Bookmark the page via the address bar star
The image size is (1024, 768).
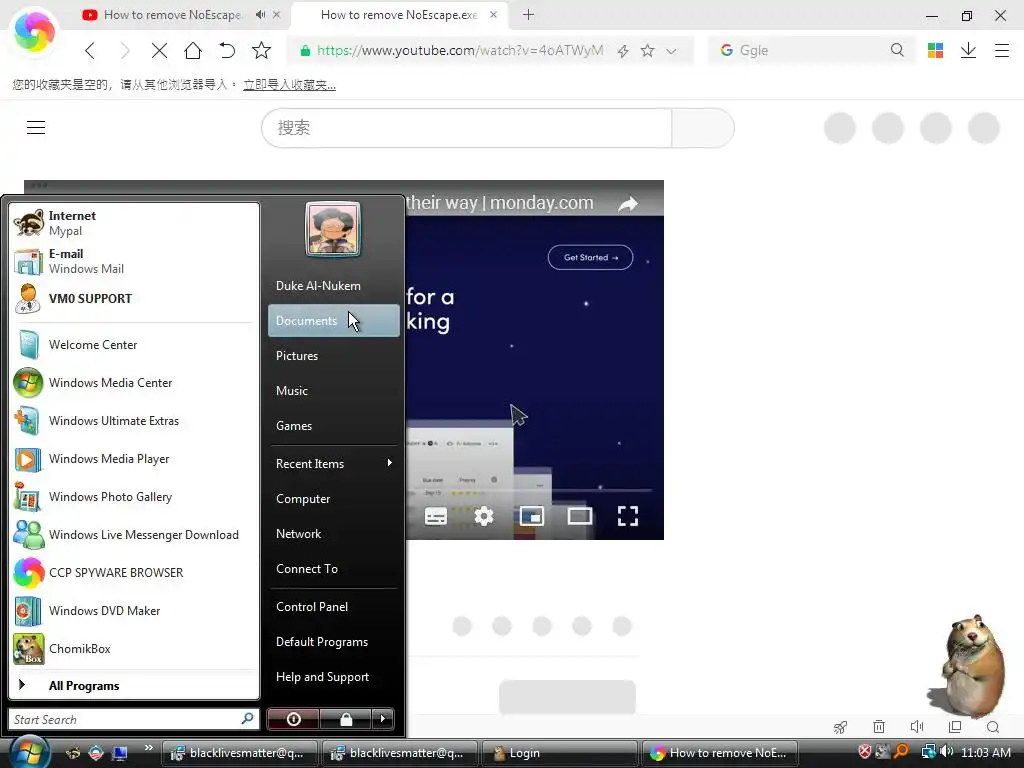647,50
